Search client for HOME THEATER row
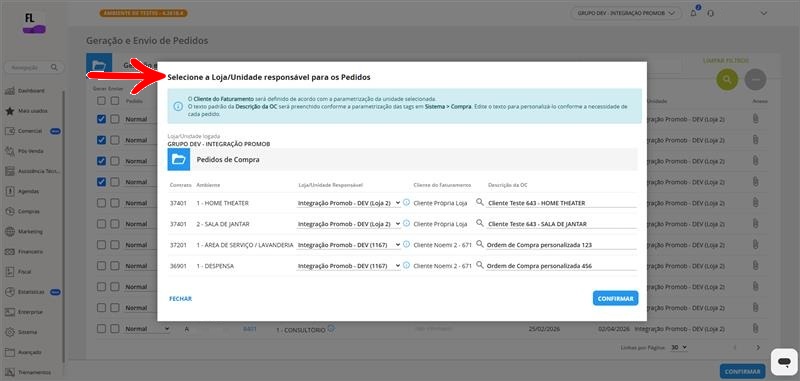 (480, 202)
